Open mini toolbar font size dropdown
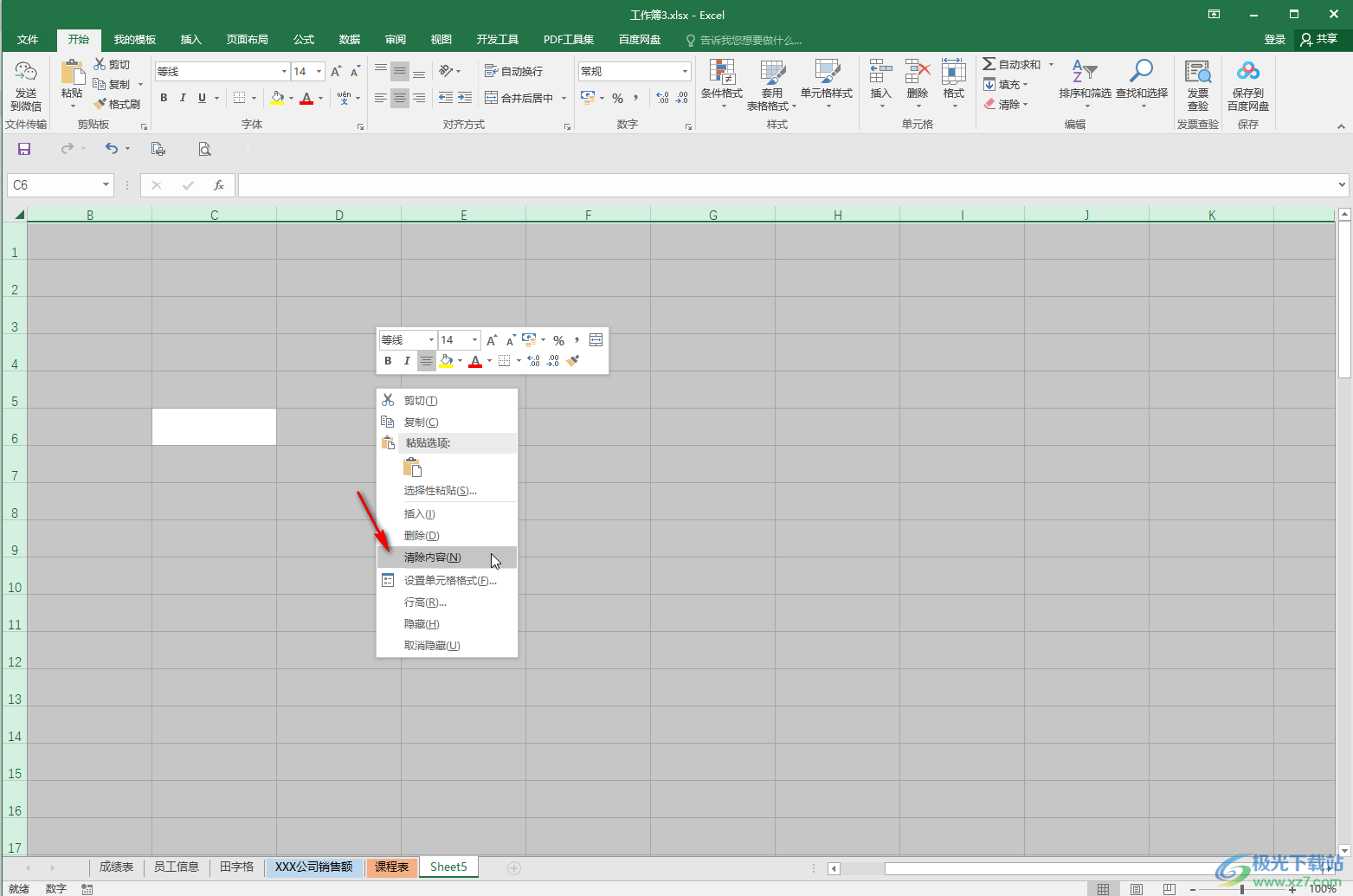Screen dimensions: 1353x896 (474, 340)
